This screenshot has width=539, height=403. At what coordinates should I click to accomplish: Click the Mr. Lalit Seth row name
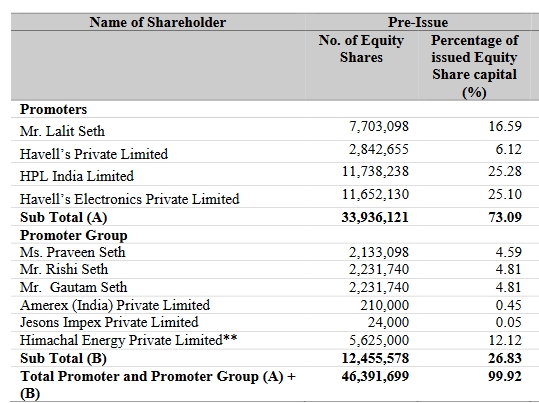[62, 131]
